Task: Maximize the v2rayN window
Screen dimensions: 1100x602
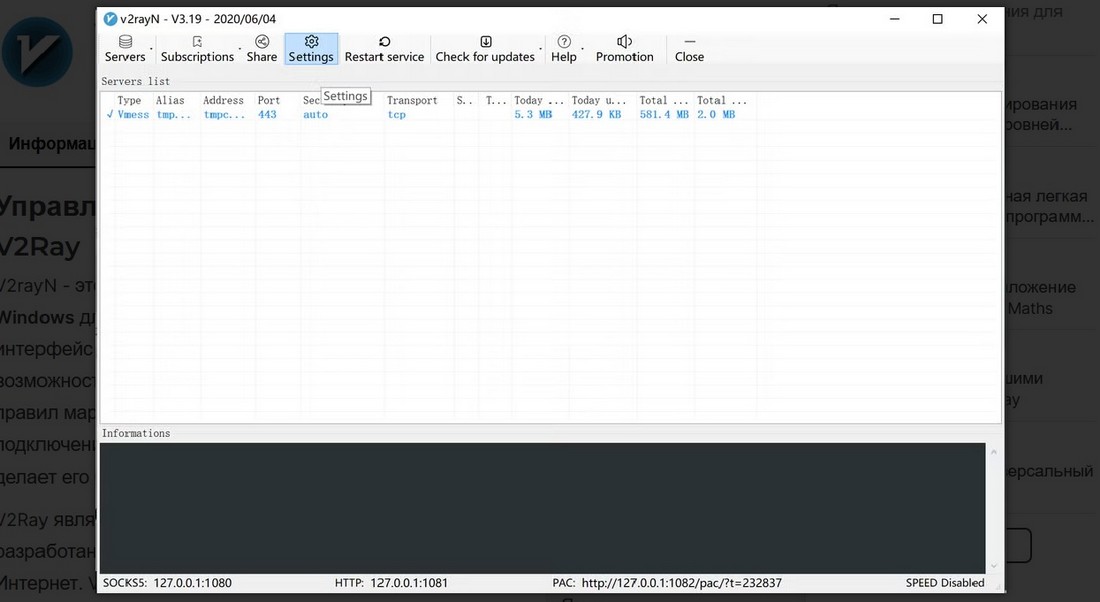Action: click(x=937, y=19)
